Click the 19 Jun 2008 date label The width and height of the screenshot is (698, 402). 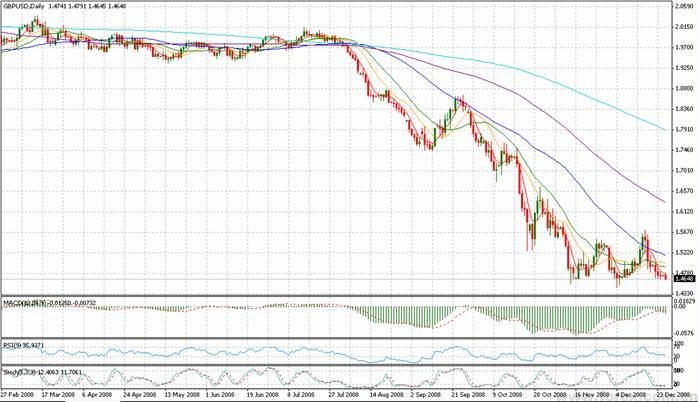pyautogui.click(x=263, y=395)
